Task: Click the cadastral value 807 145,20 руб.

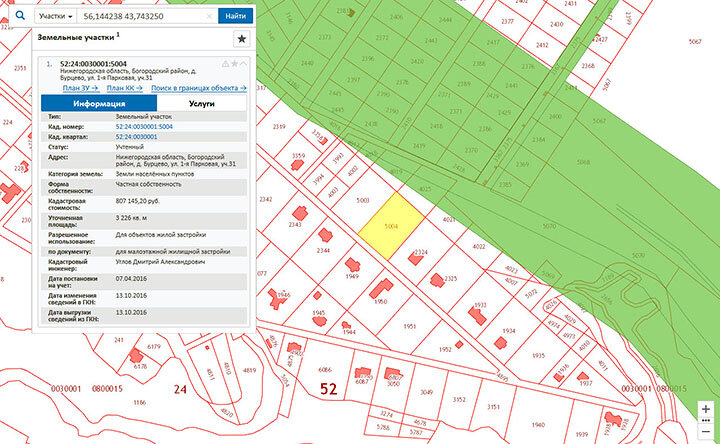Action: 138,201
